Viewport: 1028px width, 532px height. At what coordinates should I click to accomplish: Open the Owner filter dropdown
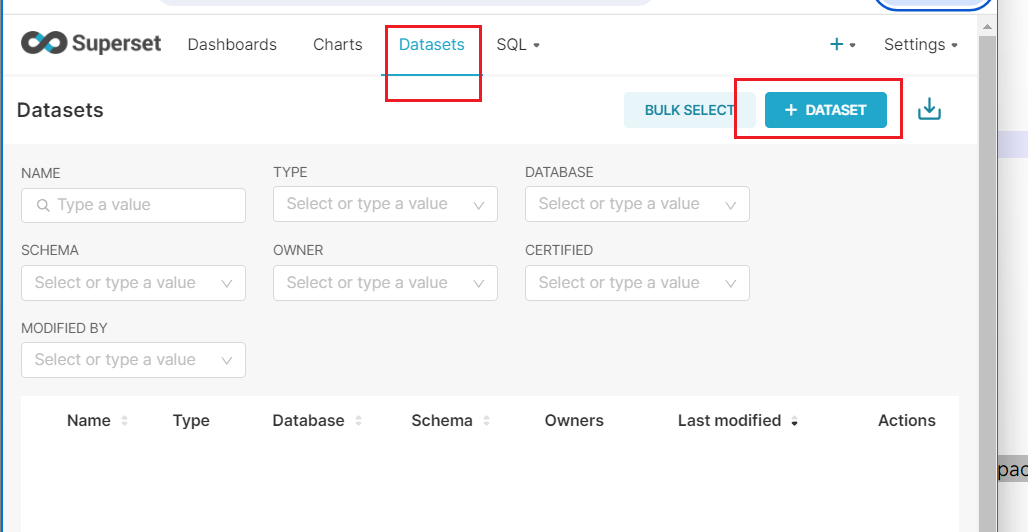coord(385,283)
